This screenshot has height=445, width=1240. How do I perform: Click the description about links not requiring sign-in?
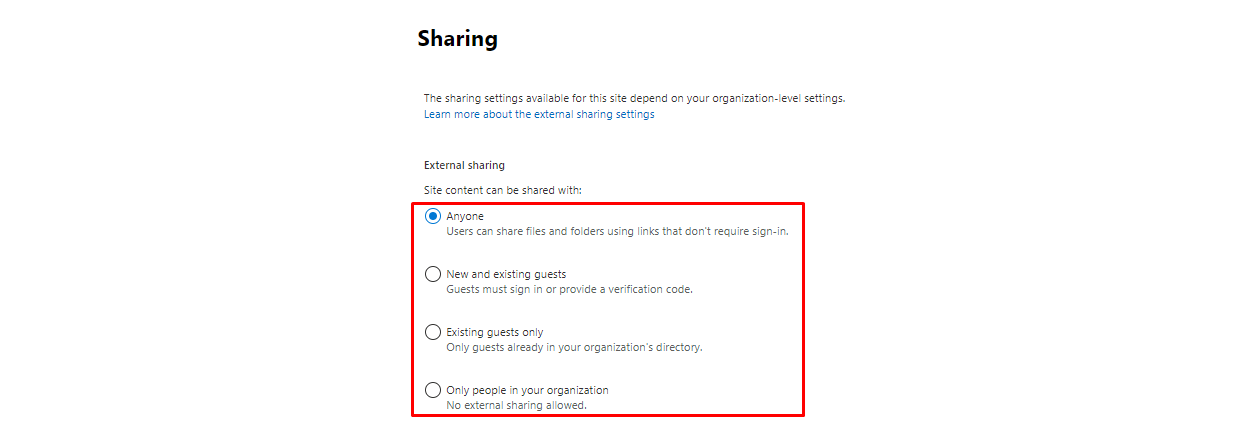coord(617,232)
